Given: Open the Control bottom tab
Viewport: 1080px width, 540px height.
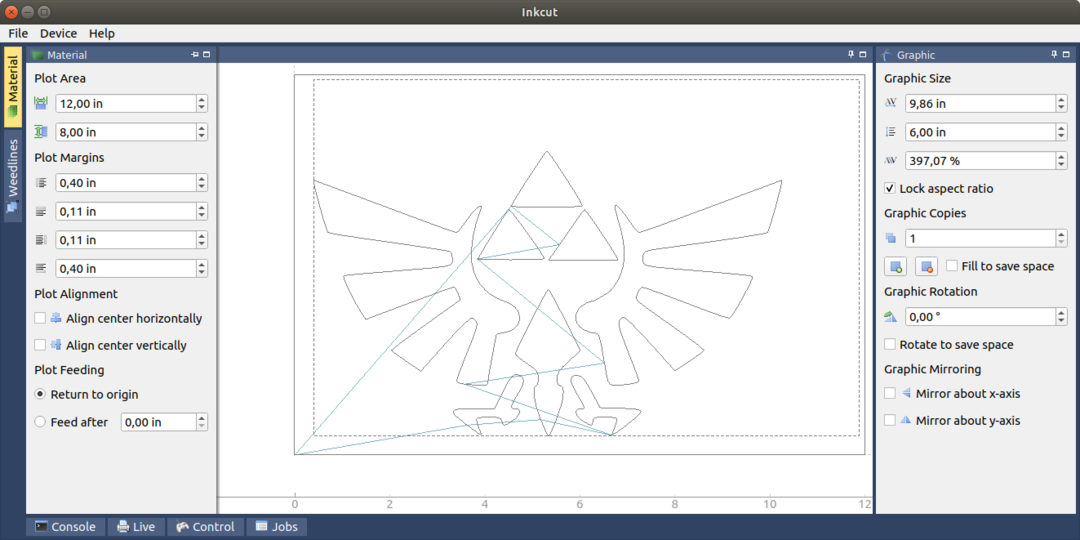Looking at the screenshot, I should click(205, 527).
